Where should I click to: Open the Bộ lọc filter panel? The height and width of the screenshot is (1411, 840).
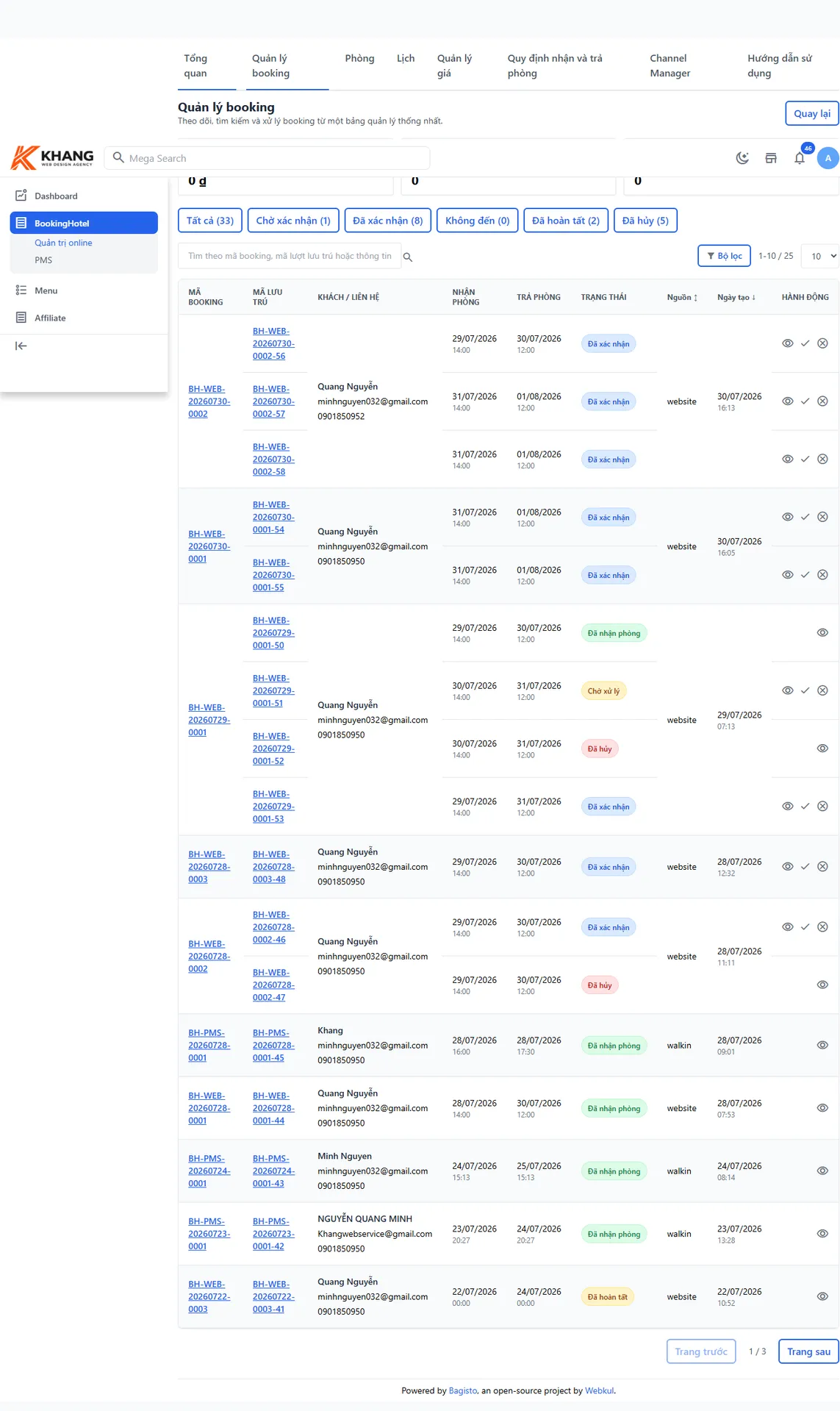[725, 256]
